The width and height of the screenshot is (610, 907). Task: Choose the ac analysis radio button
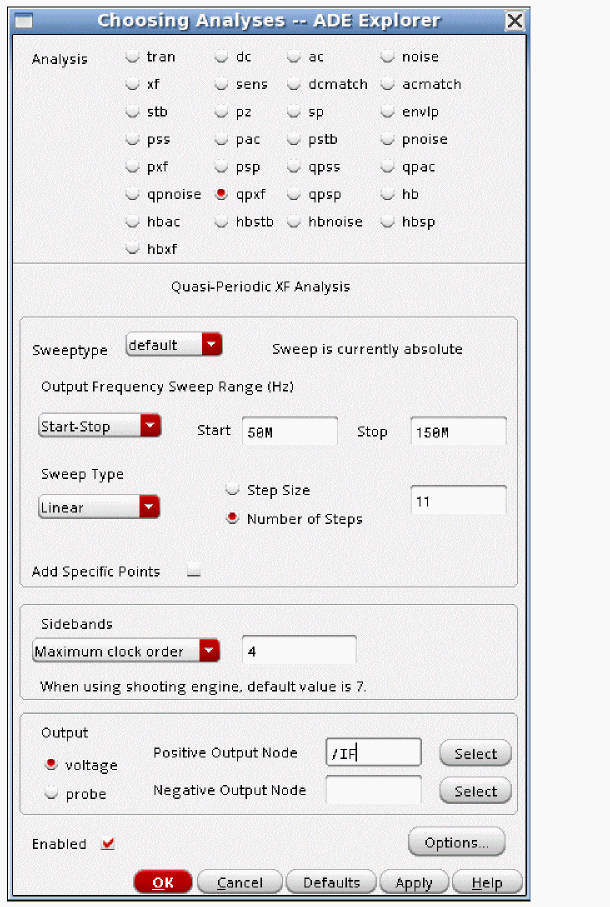pos(294,57)
